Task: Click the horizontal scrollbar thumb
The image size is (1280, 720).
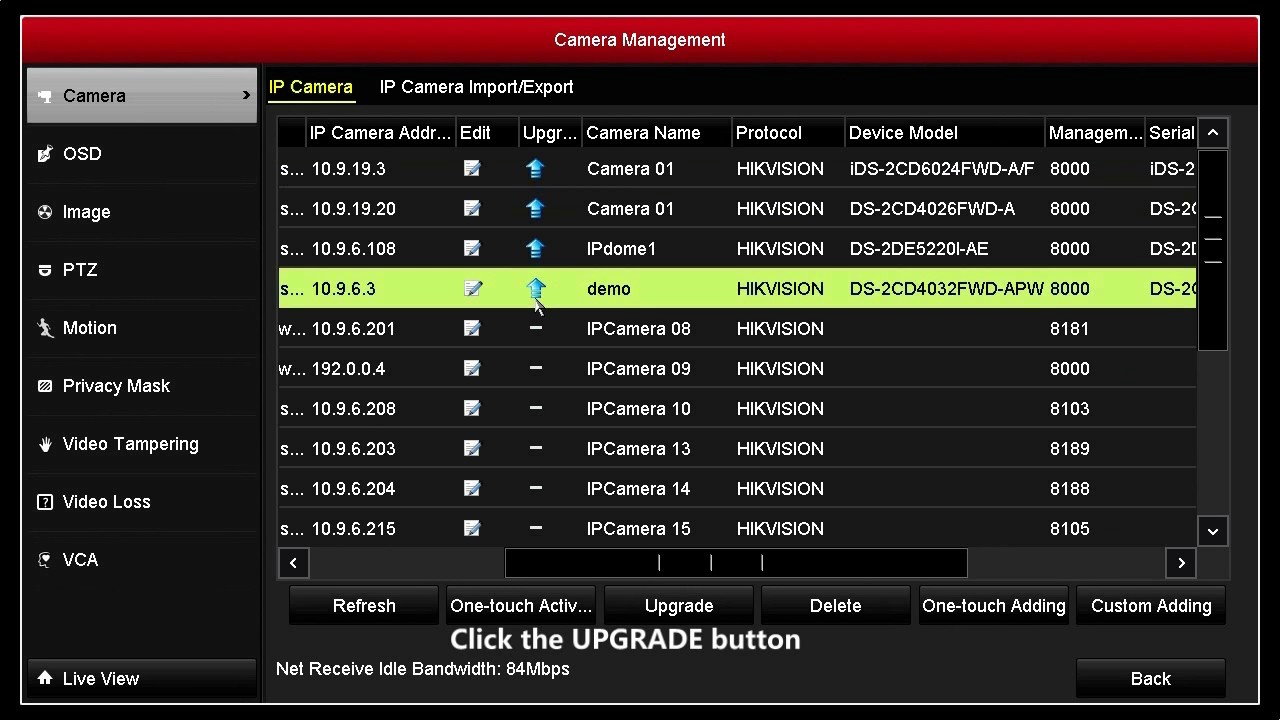Action: coord(736,563)
